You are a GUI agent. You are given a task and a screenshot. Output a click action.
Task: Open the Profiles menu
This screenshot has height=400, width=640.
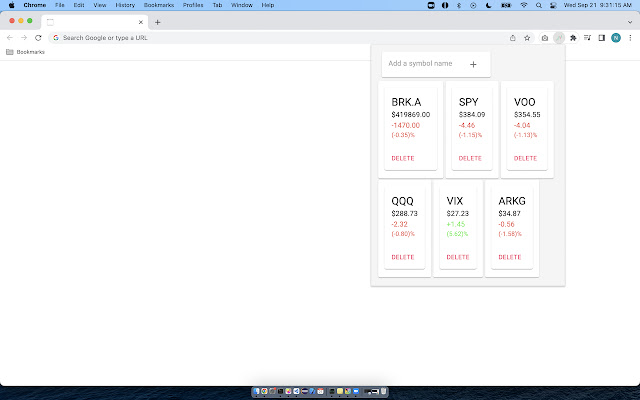193,5
